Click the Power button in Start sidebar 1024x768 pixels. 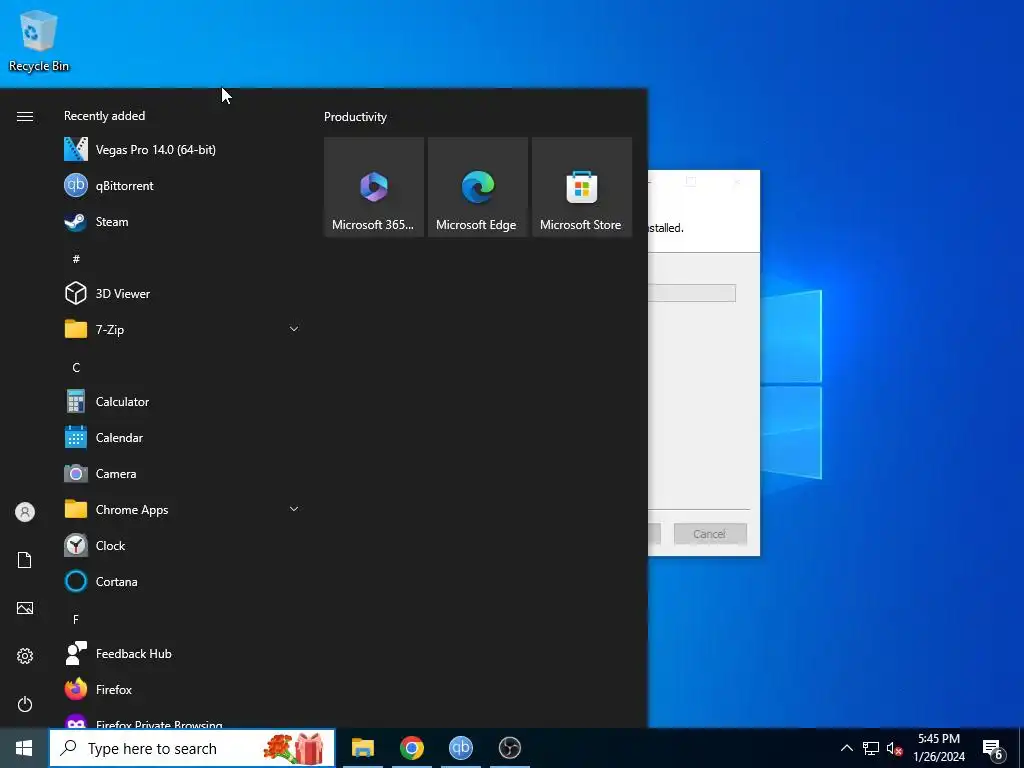coord(25,704)
